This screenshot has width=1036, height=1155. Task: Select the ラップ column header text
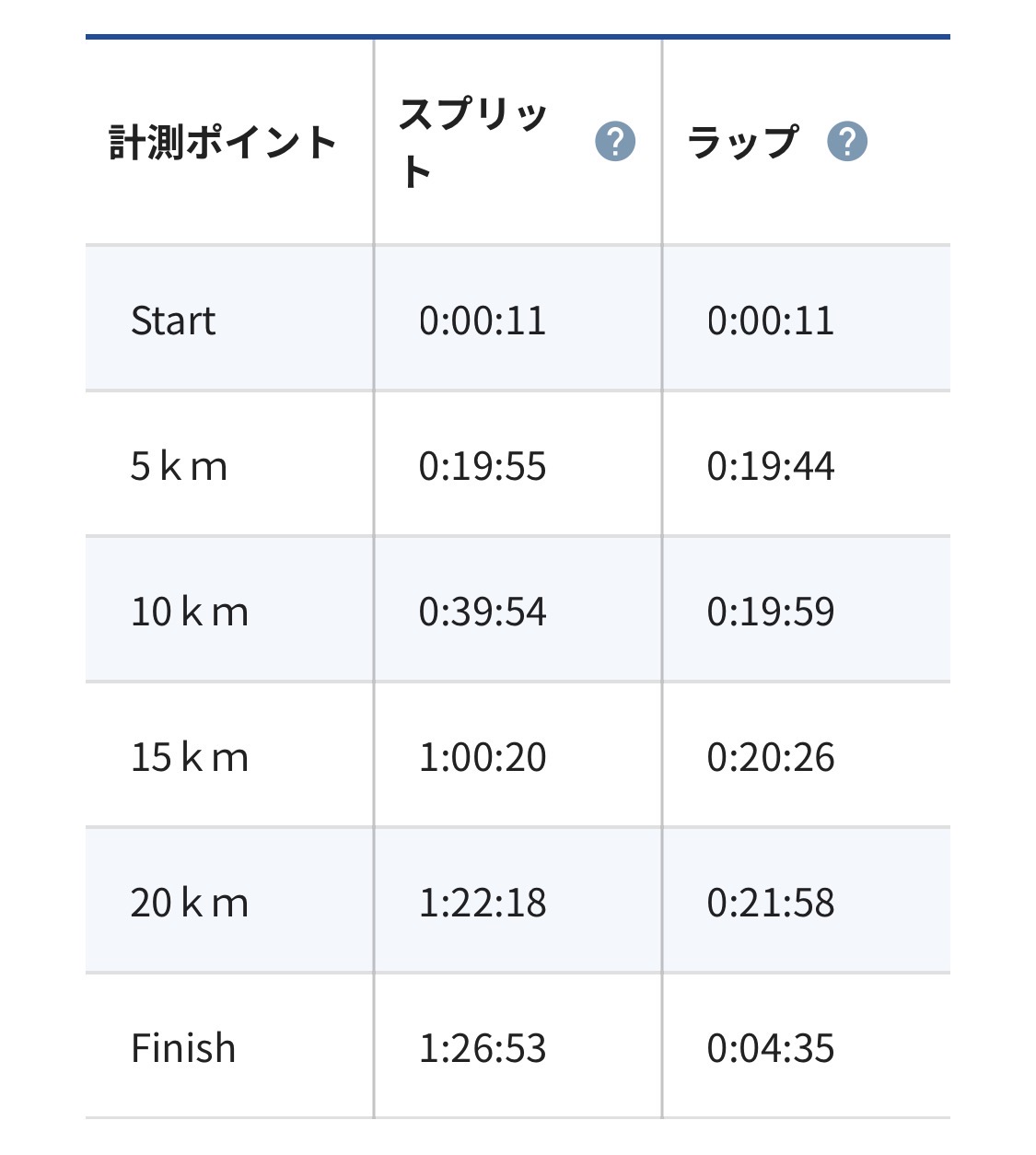[x=742, y=142]
